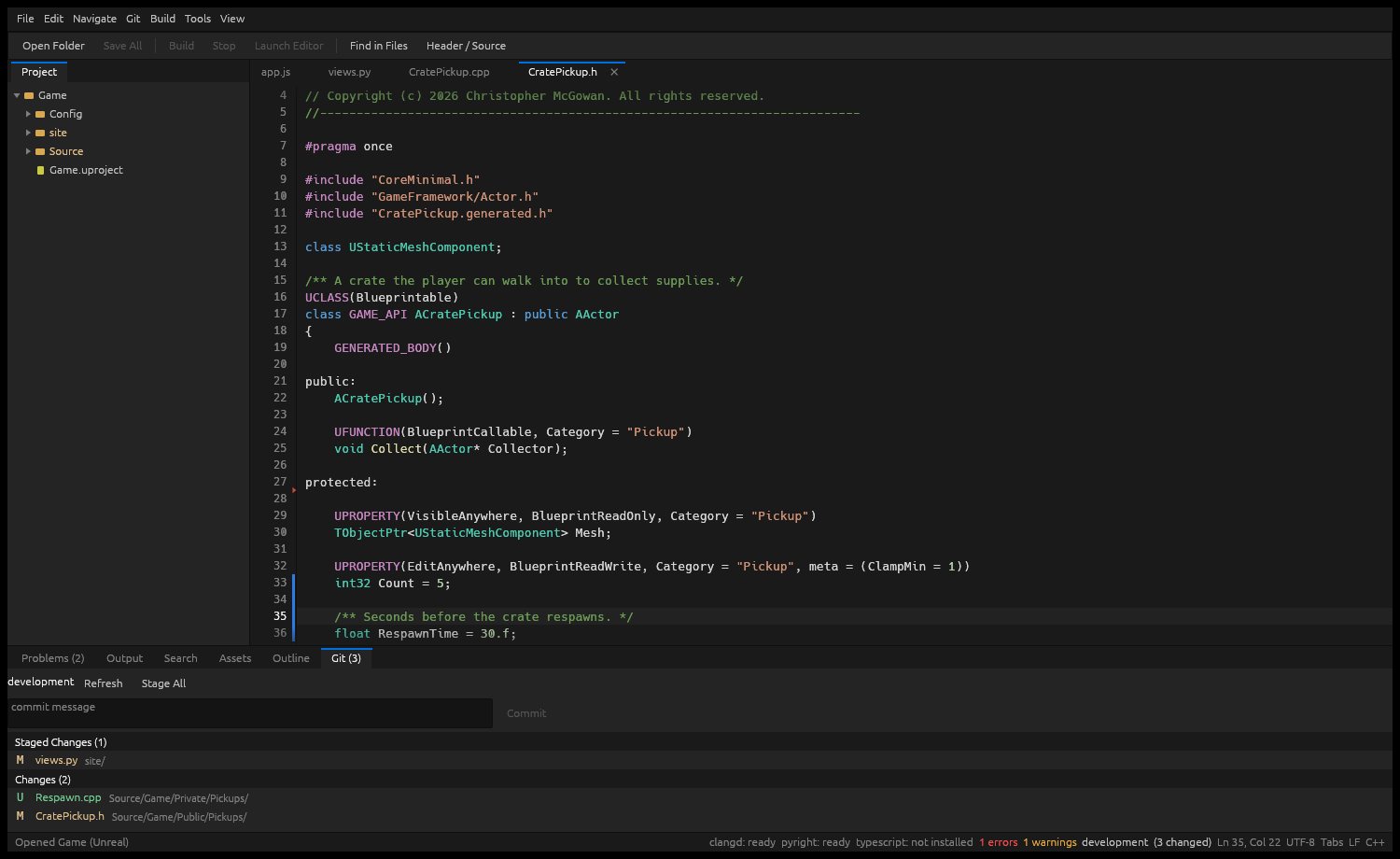Click the 1 warnings status bar entry

(x=1050, y=842)
